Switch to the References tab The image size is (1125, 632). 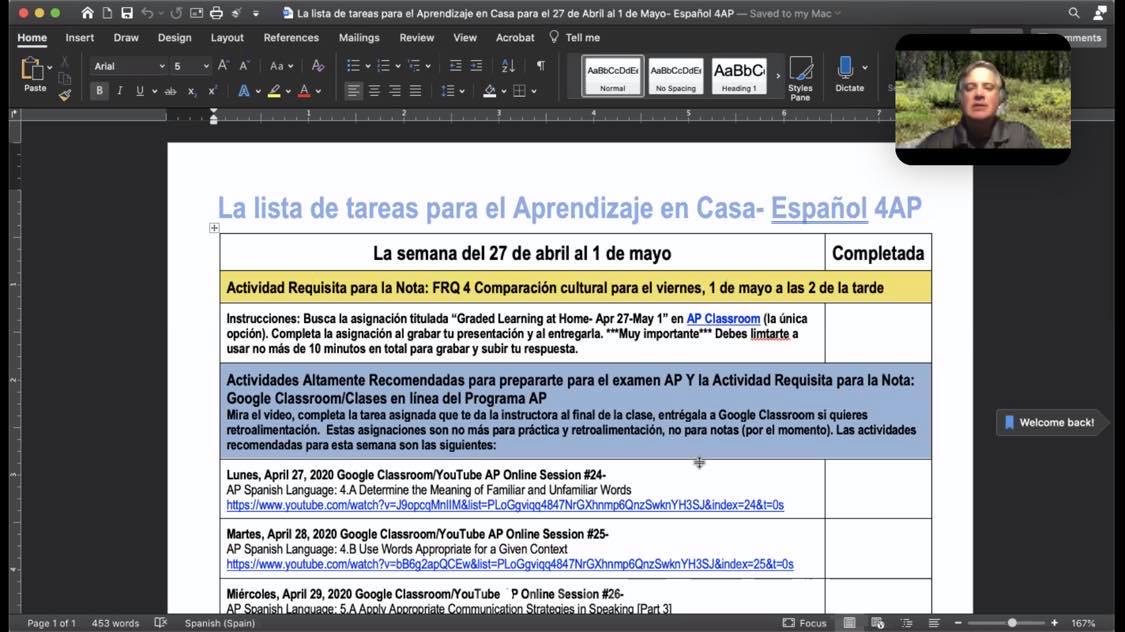pos(291,38)
